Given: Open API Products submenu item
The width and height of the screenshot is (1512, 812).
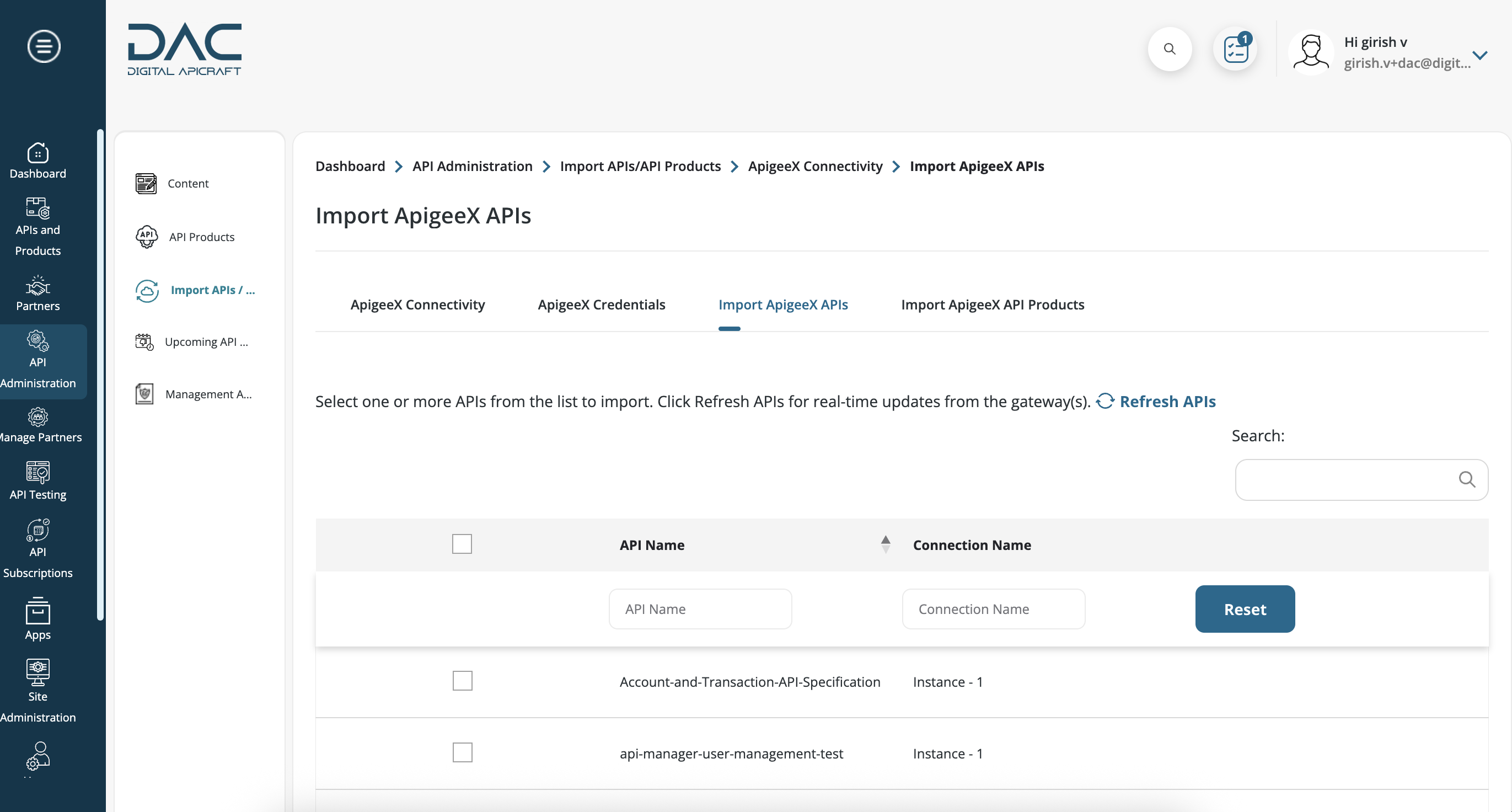Looking at the screenshot, I should pos(185,237).
